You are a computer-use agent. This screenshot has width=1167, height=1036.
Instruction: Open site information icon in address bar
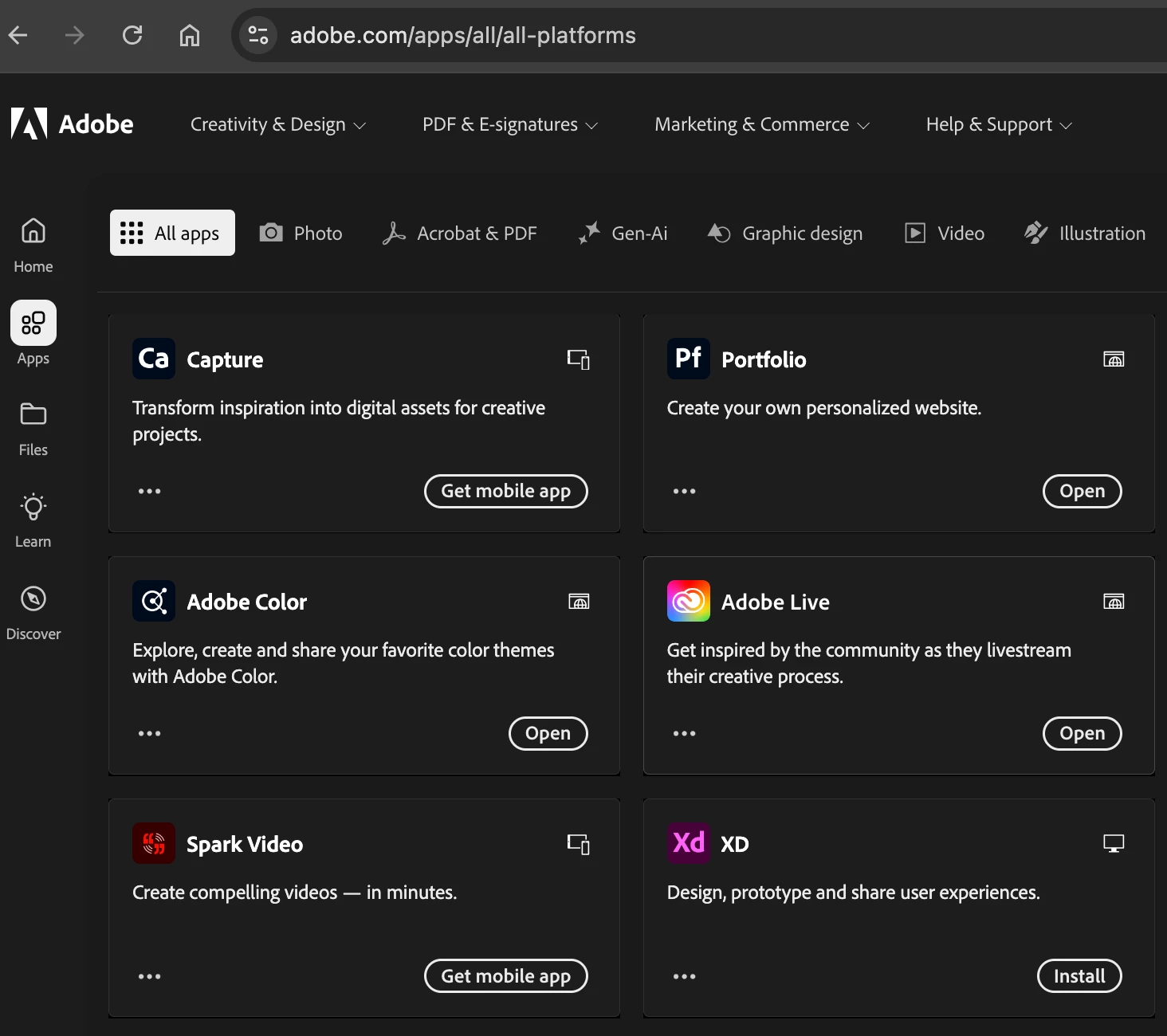258,35
